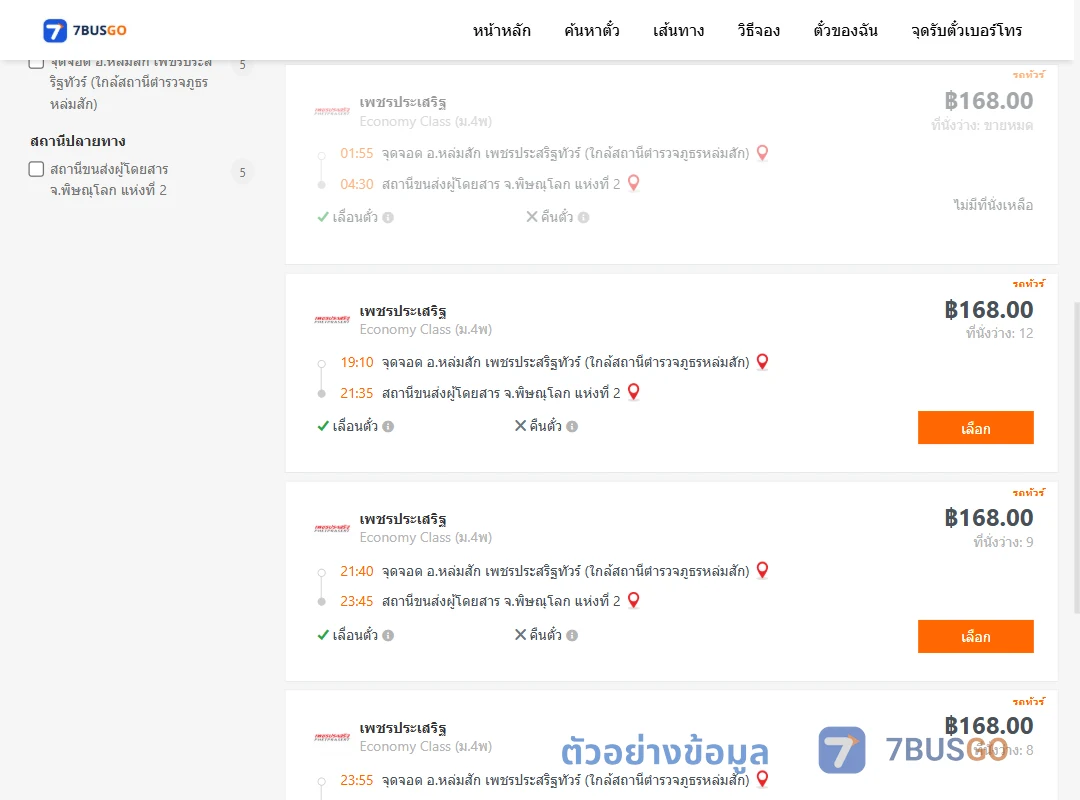The height and width of the screenshot is (800, 1080).
Task: Open คืนตั๋ว info icon on 21:40 trip
Action: pos(572,635)
